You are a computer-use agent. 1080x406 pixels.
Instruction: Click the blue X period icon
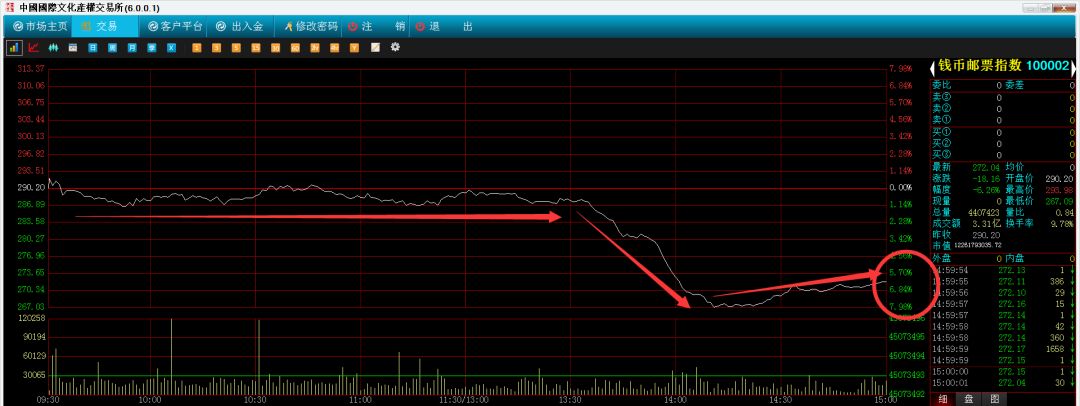172,48
